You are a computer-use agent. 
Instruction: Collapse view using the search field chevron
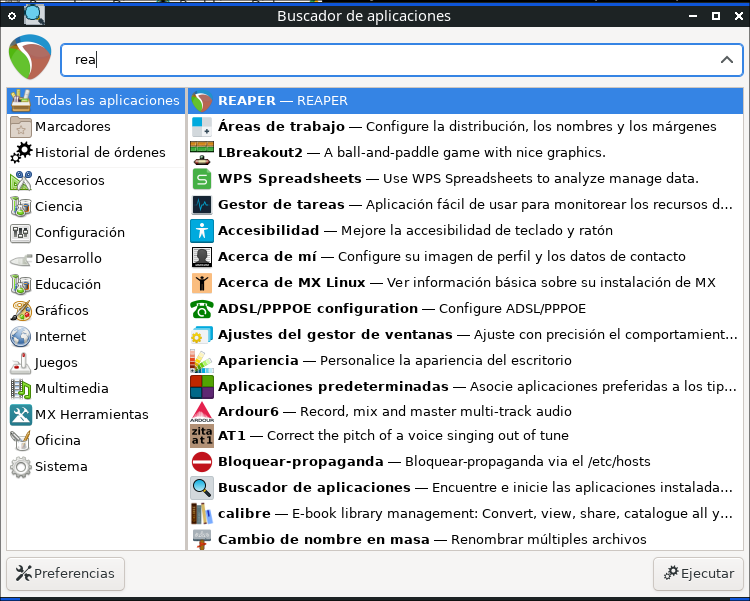tap(727, 60)
